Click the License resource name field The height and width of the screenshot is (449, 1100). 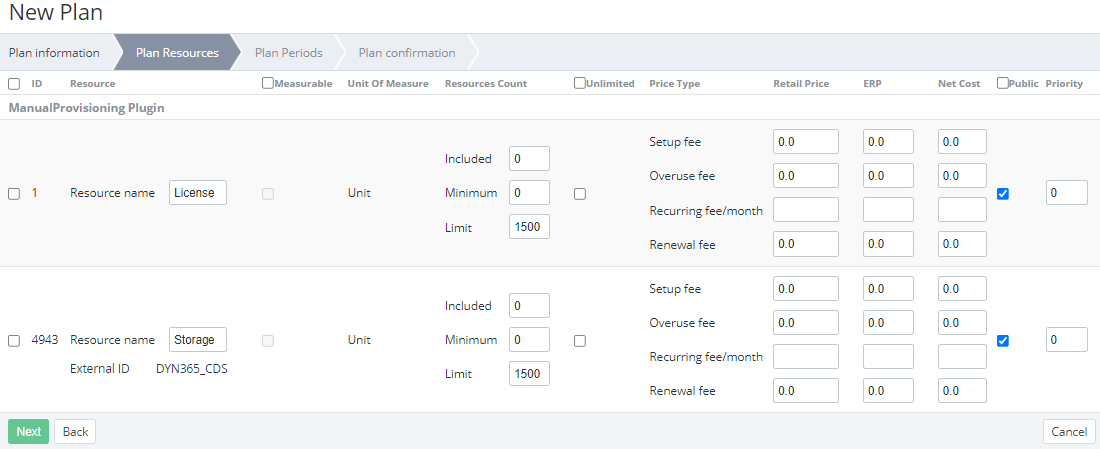tap(197, 193)
